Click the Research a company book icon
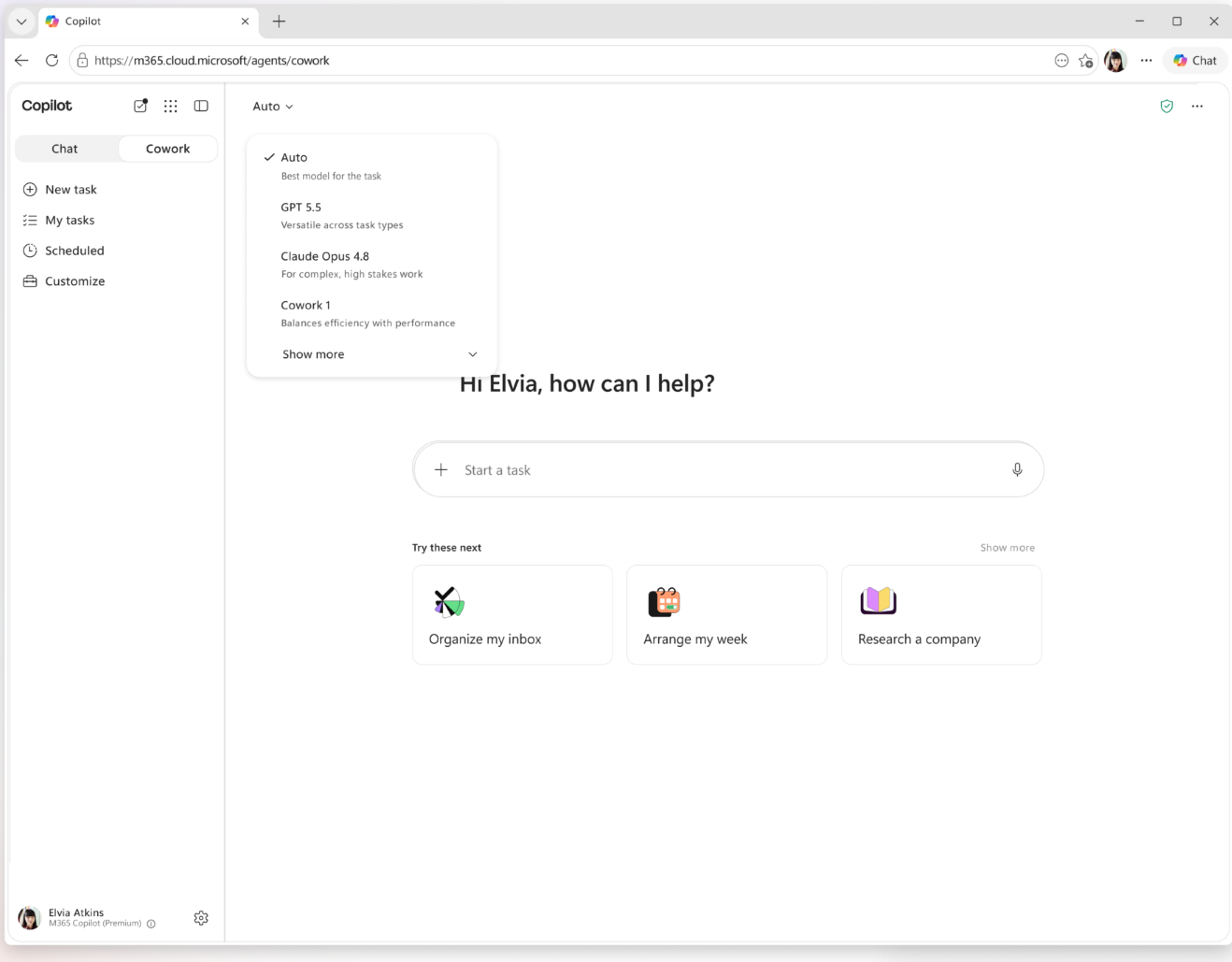The width and height of the screenshot is (1232, 962). tap(879, 601)
